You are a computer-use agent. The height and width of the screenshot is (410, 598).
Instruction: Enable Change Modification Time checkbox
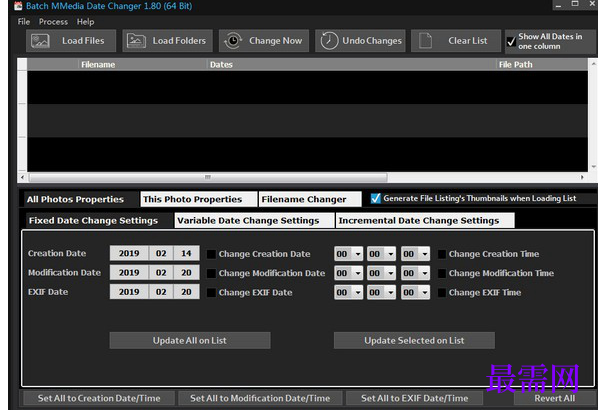click(442, 273)
